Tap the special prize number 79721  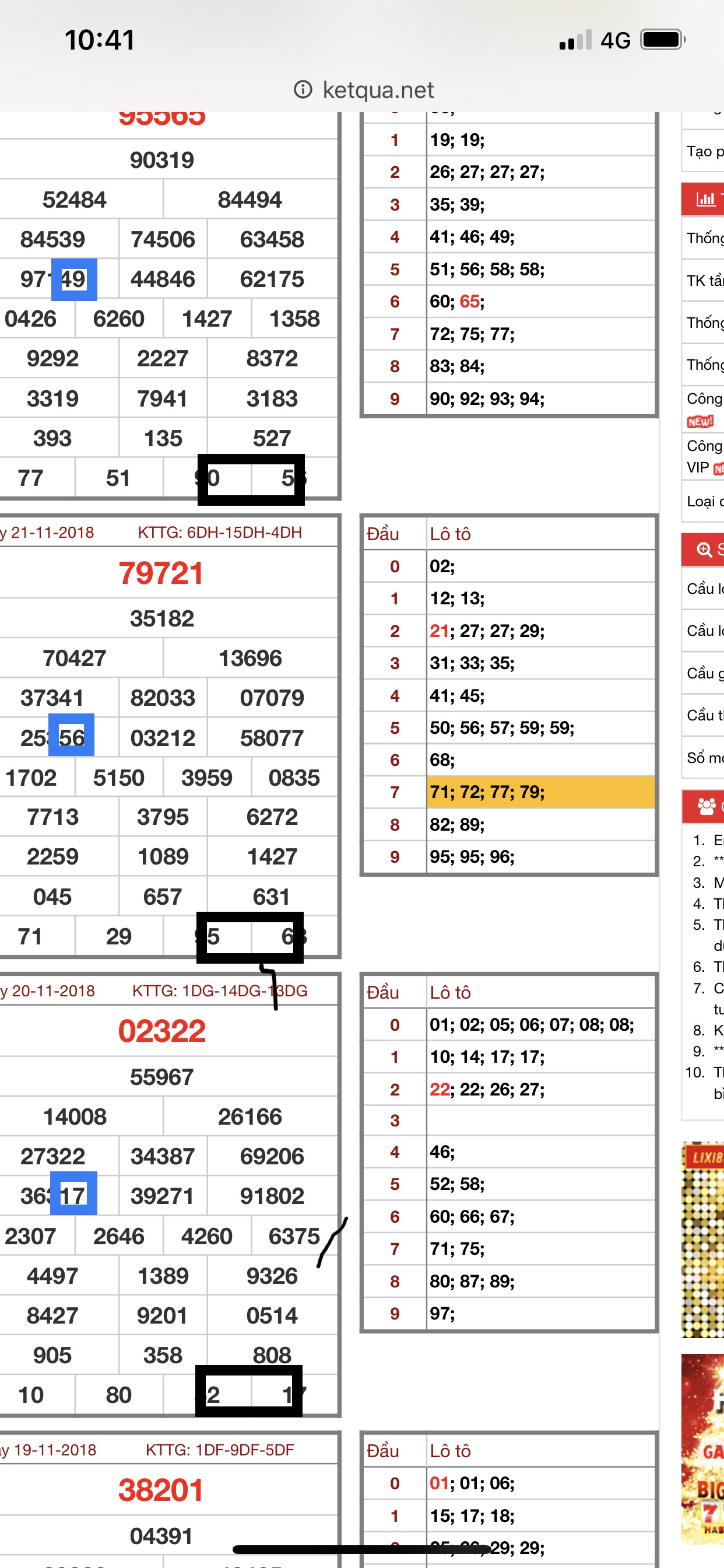pyautogui.click(x=161, y=573)
